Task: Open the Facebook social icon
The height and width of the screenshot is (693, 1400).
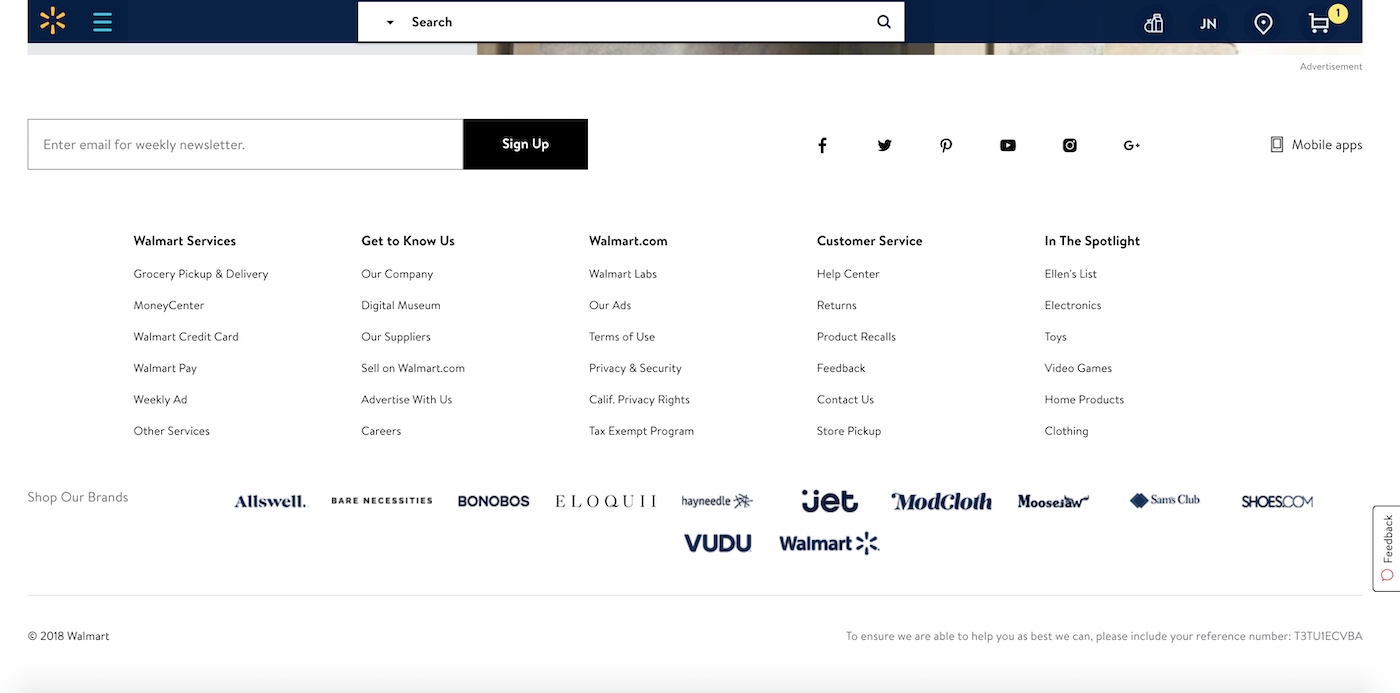Action: [822, 145]
